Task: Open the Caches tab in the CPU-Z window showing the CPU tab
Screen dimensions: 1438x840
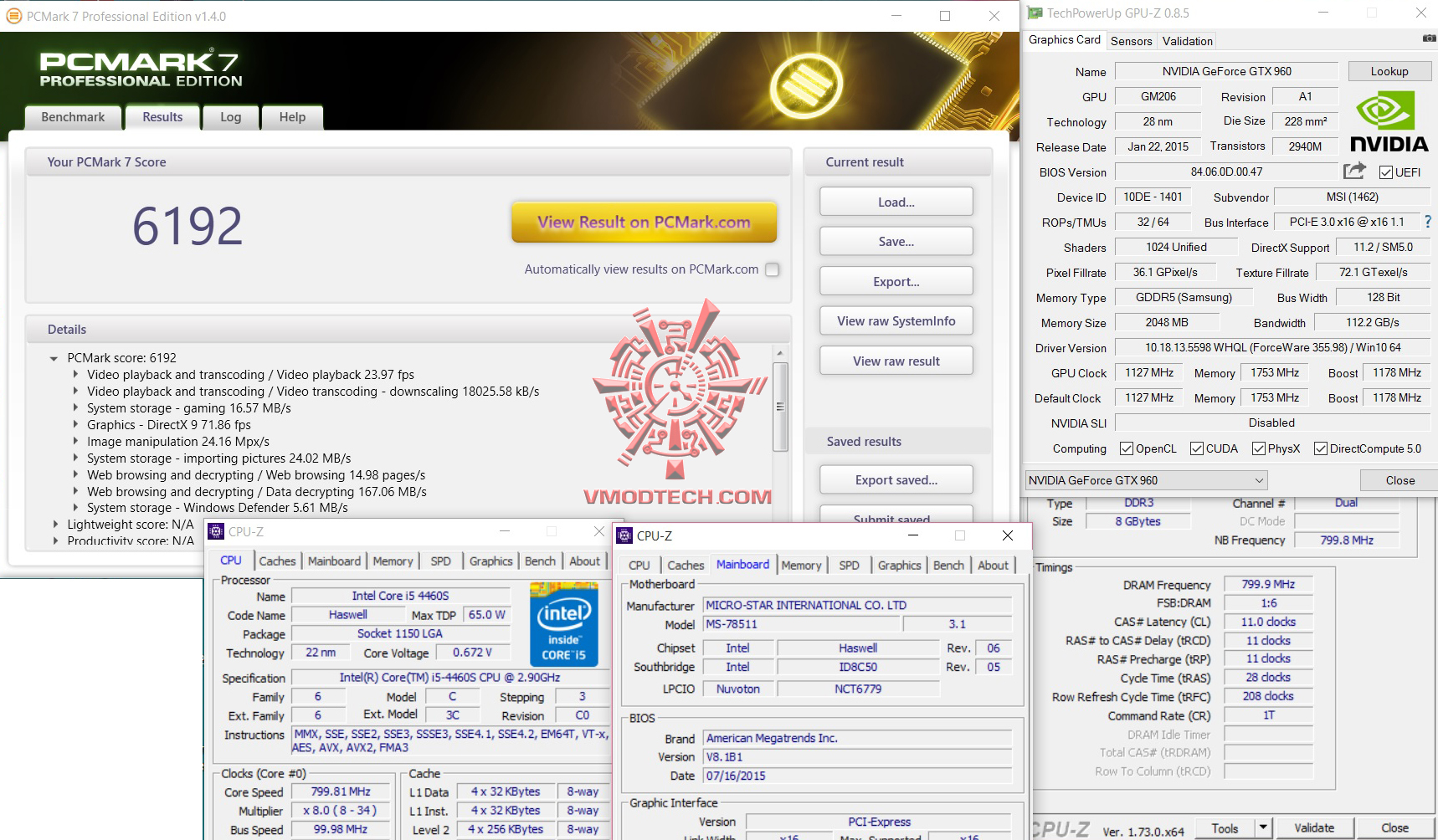Action: (x=277, y=561)
